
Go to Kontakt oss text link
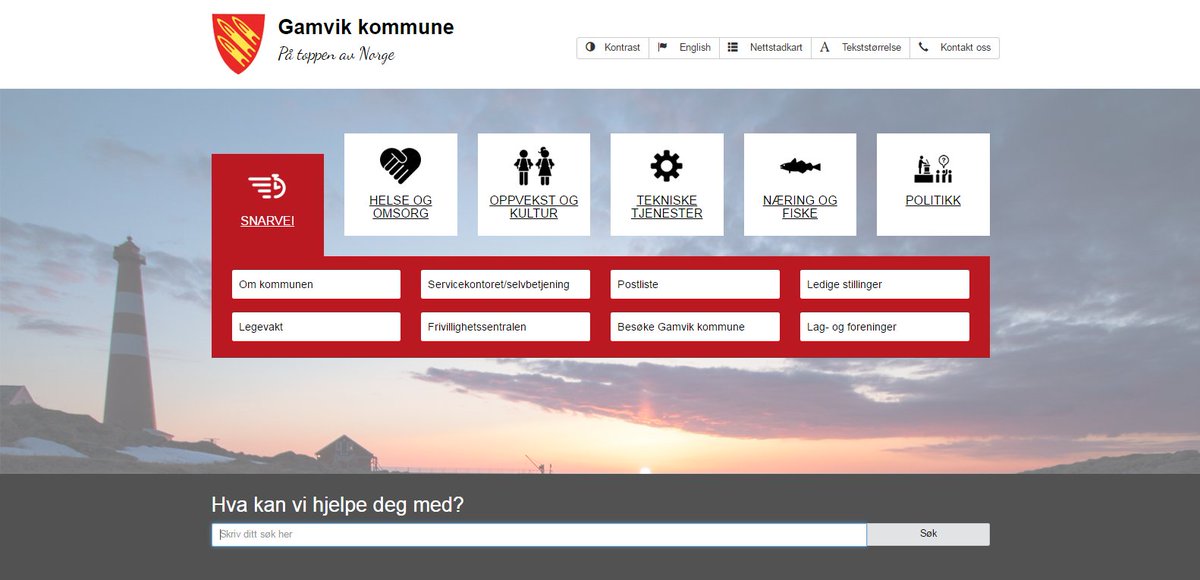click(966, 47)
